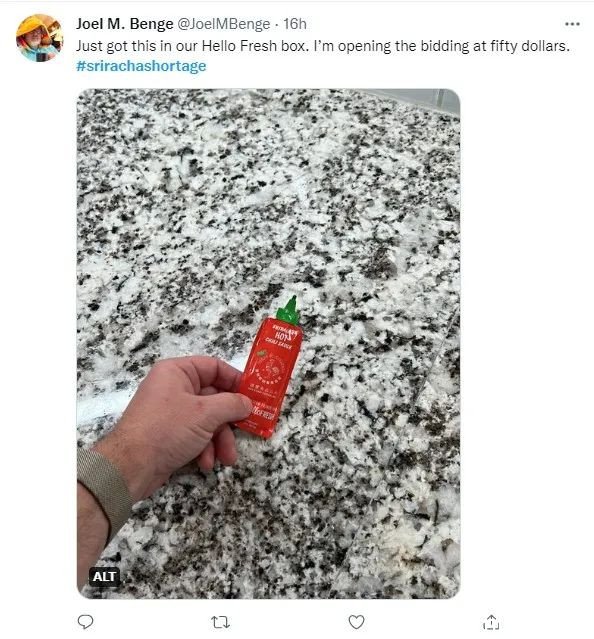
Task: Open Joel M. Benge's profile avatar
Action: click(40, 38)
